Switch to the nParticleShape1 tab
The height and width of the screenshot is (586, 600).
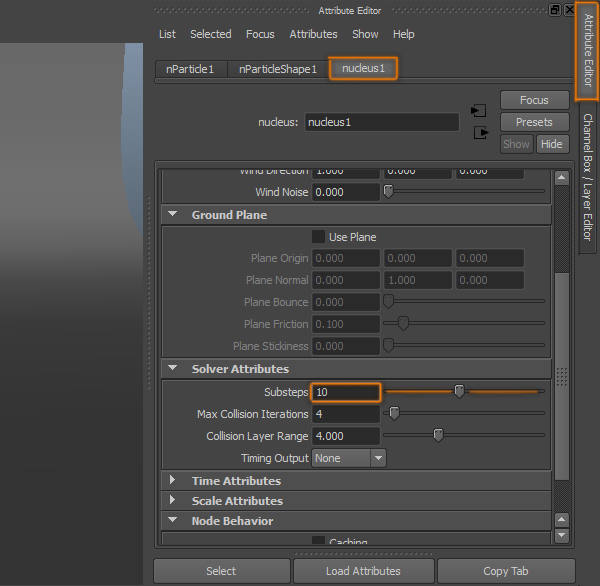coord(278,69)
